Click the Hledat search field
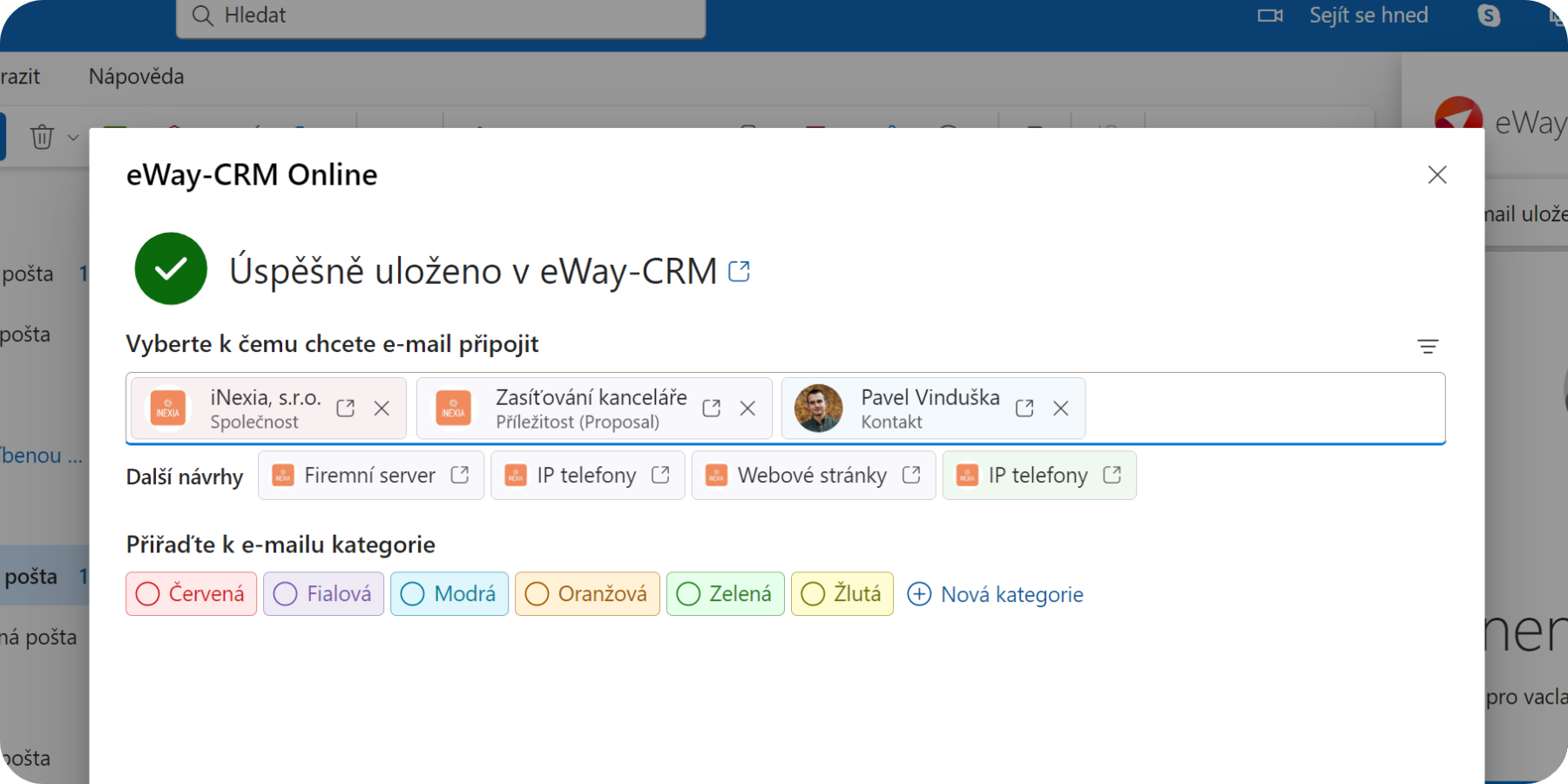This screenshot has width=1568, height=784. click(x=441, y=17)
